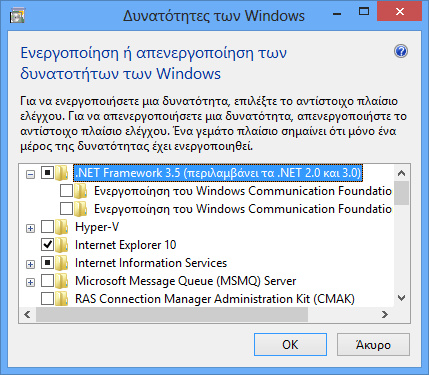Click the RAS Connection Manager folder icon
This screenshot has width=429, height=375.
point(62,299)
